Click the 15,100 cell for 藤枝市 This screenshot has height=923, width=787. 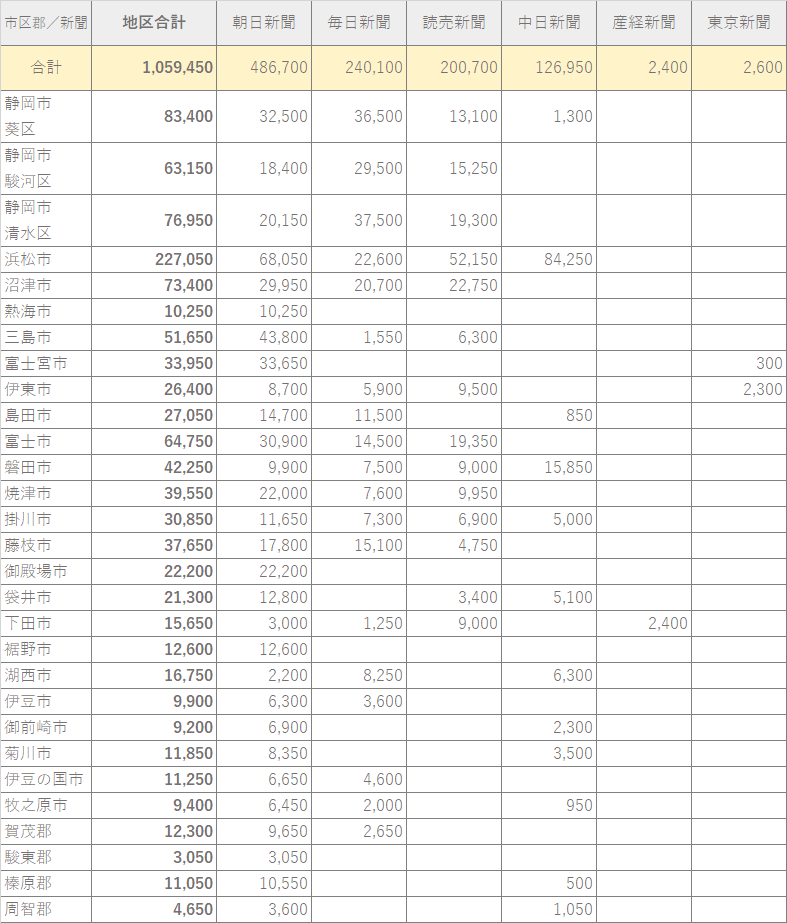pyautogui.click(x=359, y=545)
